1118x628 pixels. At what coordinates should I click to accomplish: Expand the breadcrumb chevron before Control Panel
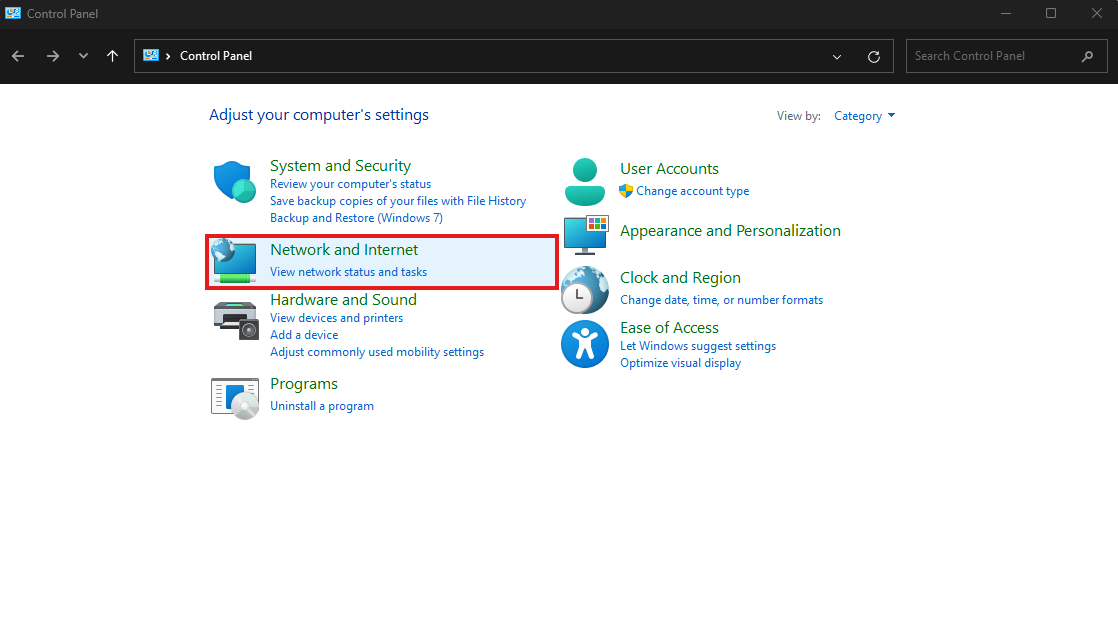click(x=168, y=56)
